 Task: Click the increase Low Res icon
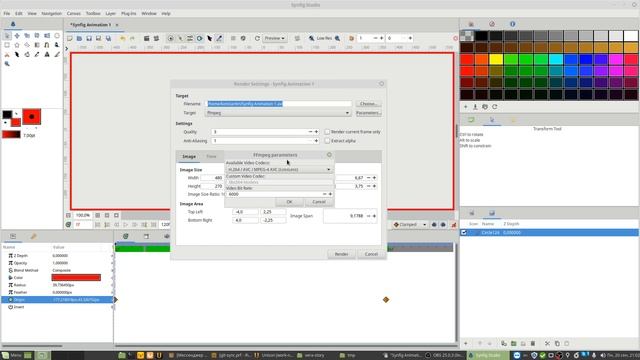(x=338, y=38)
